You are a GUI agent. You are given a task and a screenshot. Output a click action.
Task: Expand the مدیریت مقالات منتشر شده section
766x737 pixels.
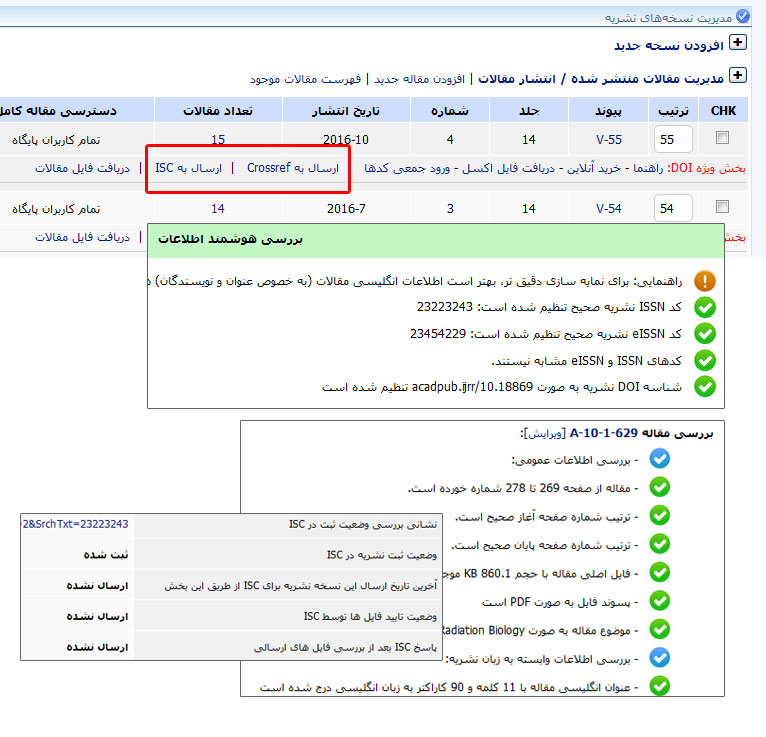tap(738, 76)
